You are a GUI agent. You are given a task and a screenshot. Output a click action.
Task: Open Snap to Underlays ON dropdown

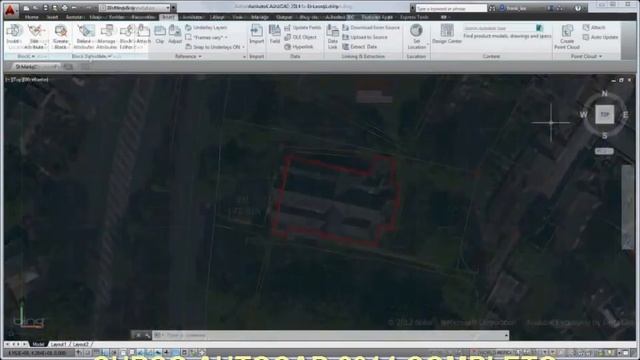[x=215, y=47]
